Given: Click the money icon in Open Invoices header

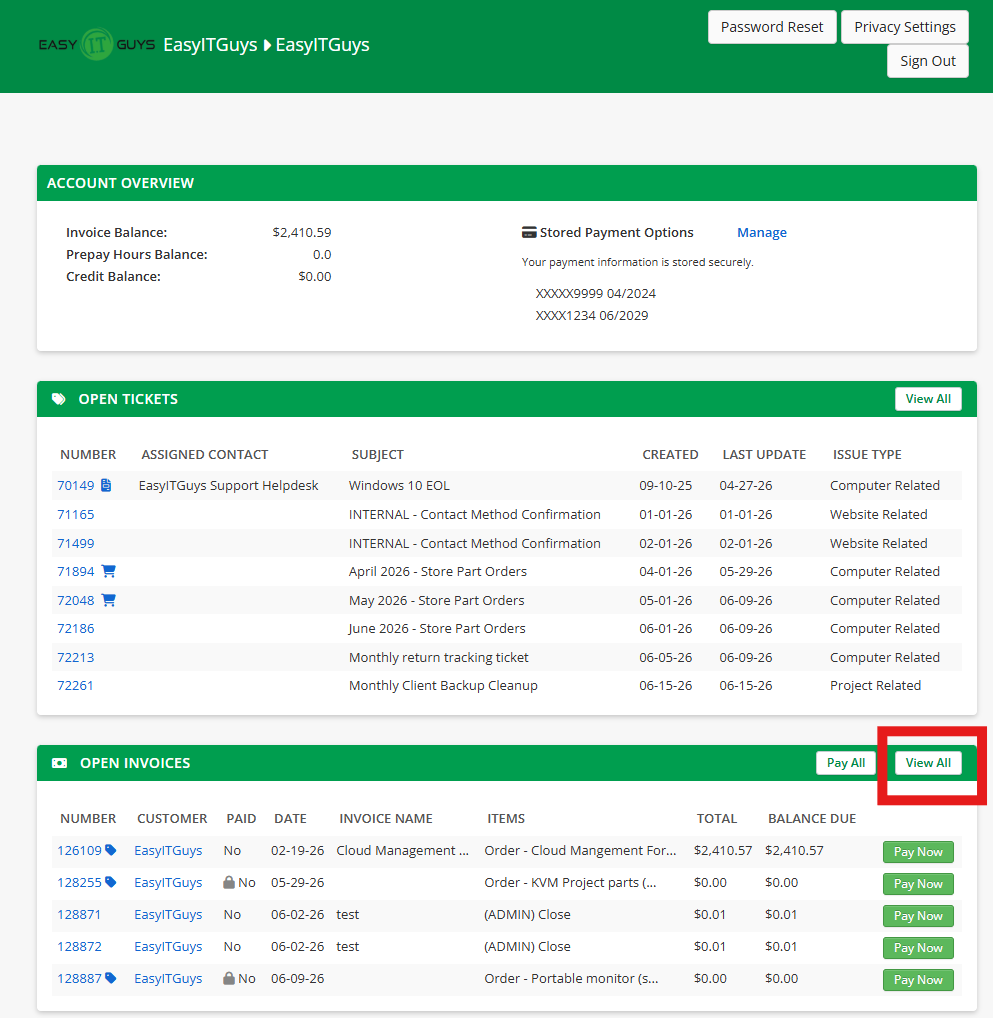Looking at the screenshot, I should pyautogui.click(x=59, y=763).
